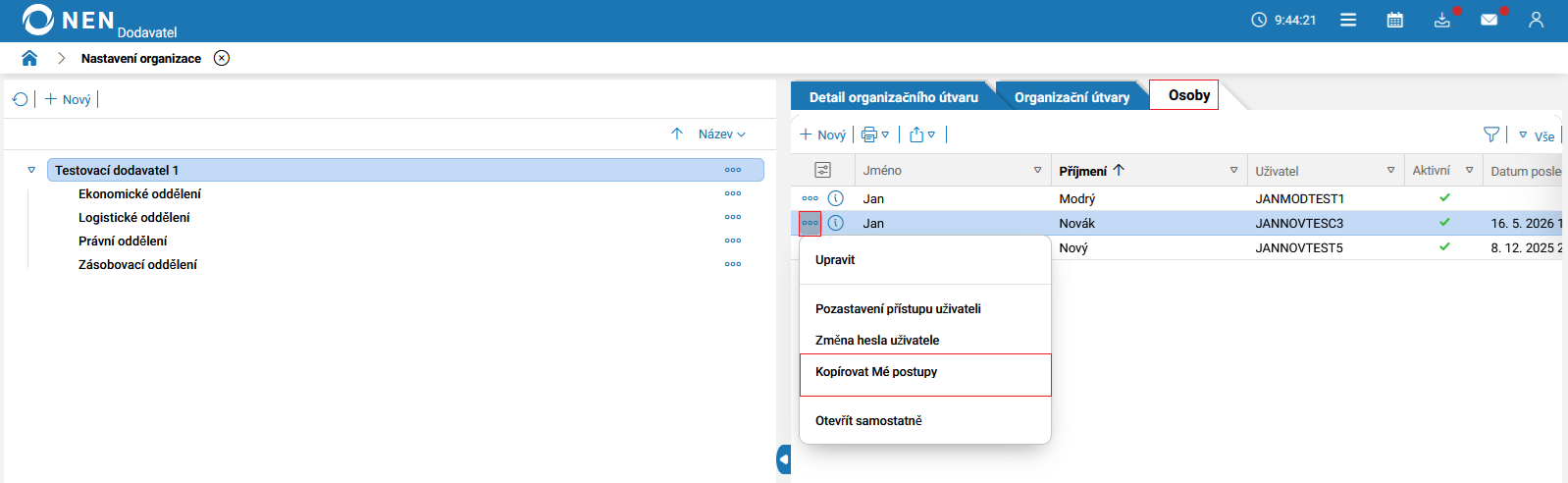
Task: Open actions menu for Logistické oddělení
Action: 733,217
